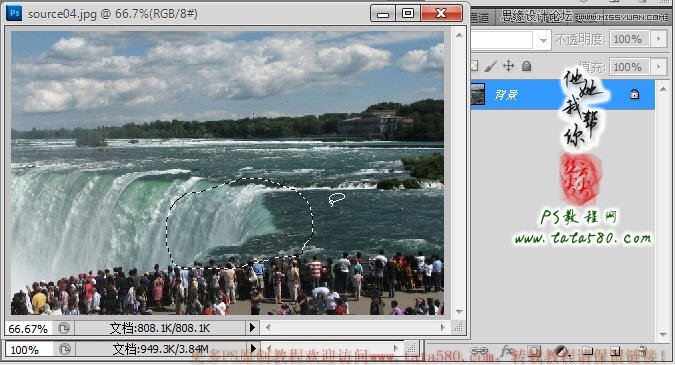The height and width of the screenshot is (365, 675).
Task: Click up scroll arrow in source04.jpg window
Action: click(459, 35)
